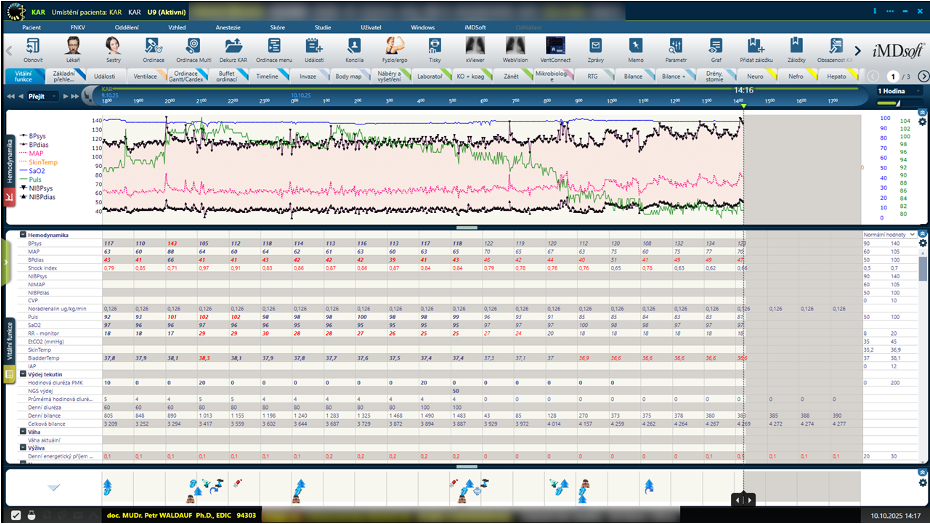
Task: Toggle the Puls series in chart legend
Action: click(35, 180)
